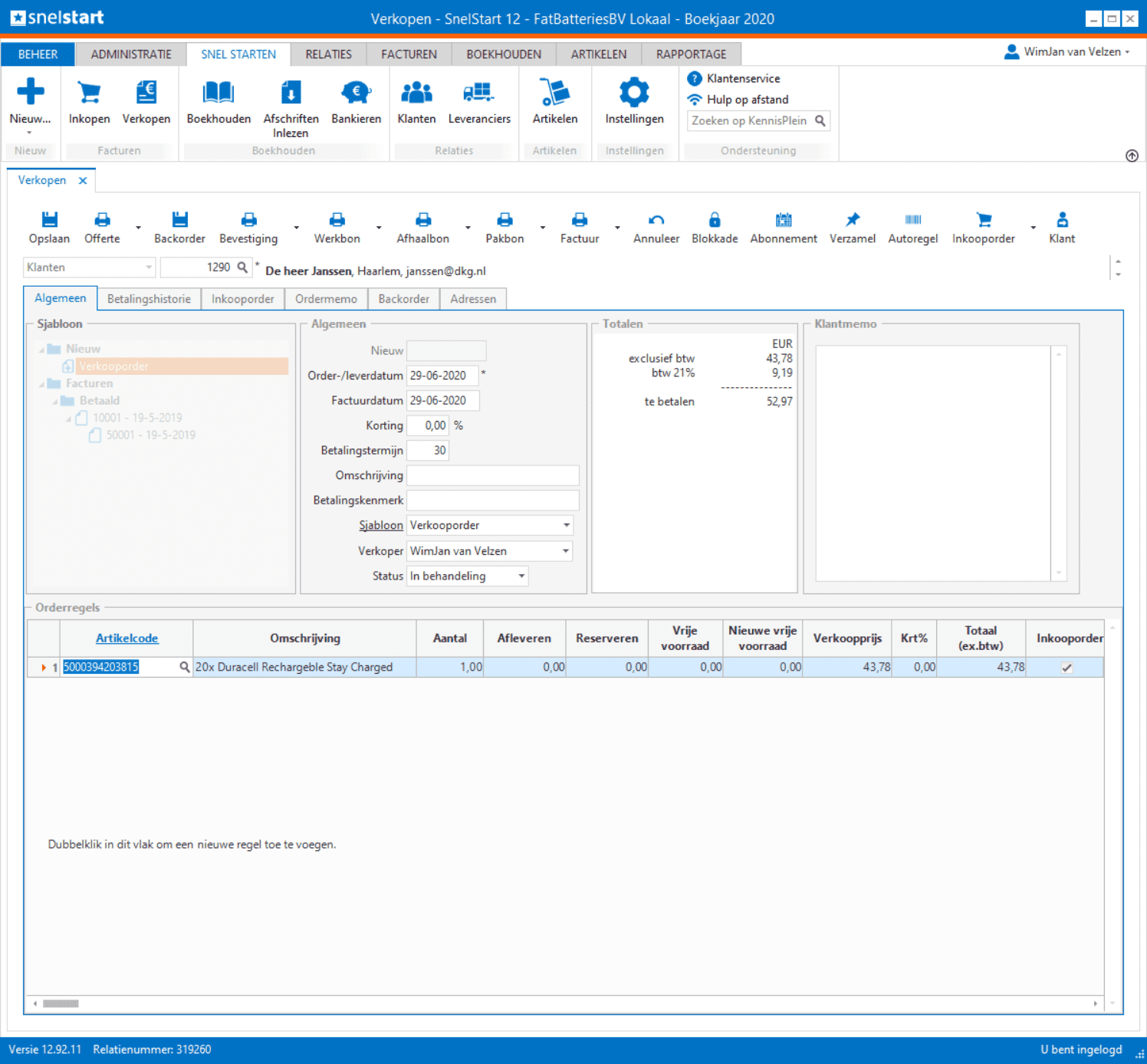Expand the Nieuw dropdown in ribbon

pos(29,133)
